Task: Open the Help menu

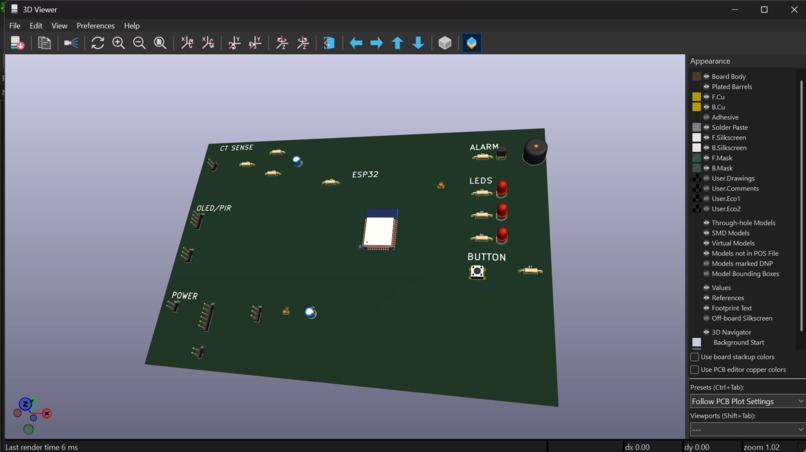Action: 132,25
